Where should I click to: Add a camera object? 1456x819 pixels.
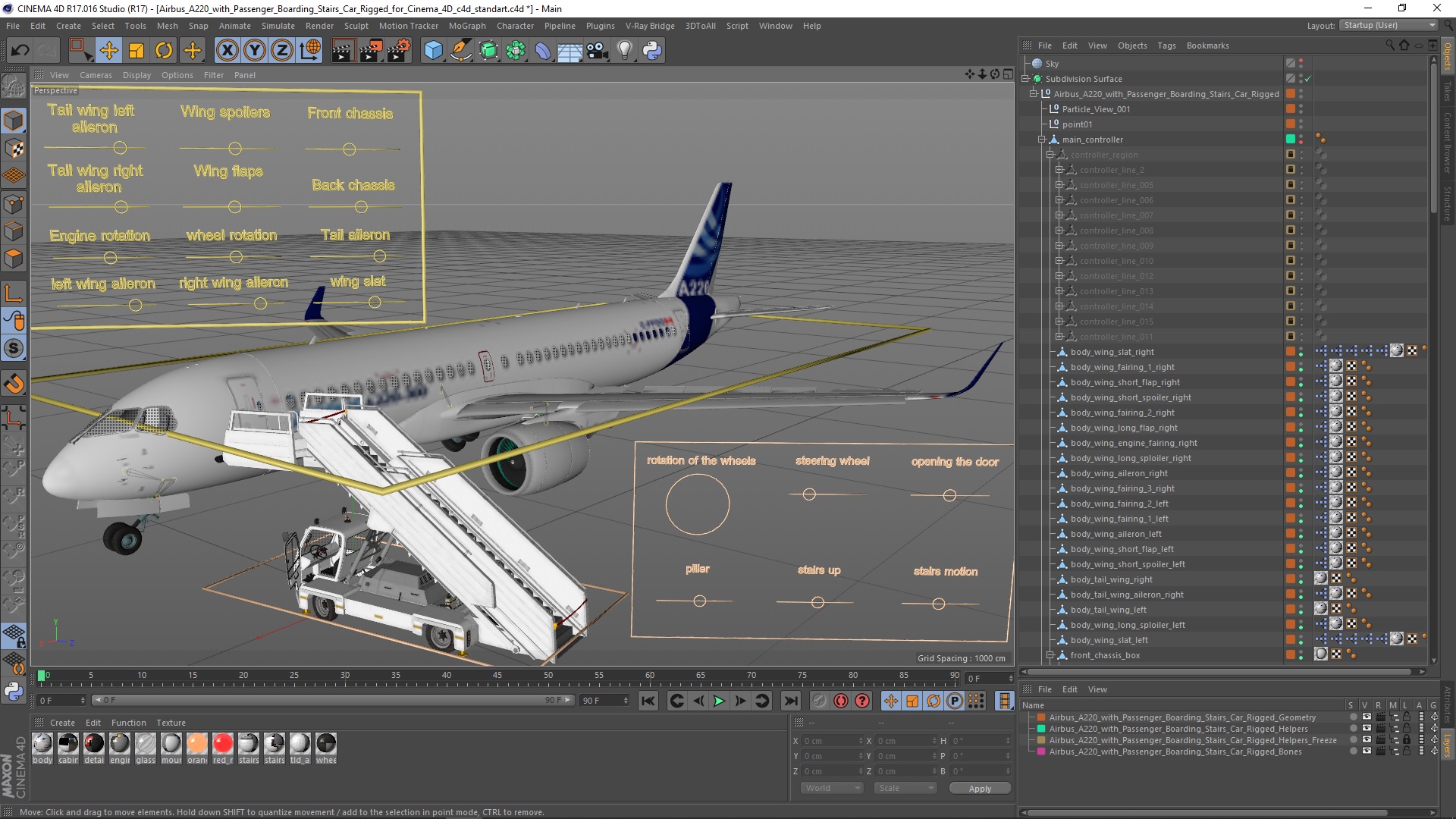click(x=598, y=51)
